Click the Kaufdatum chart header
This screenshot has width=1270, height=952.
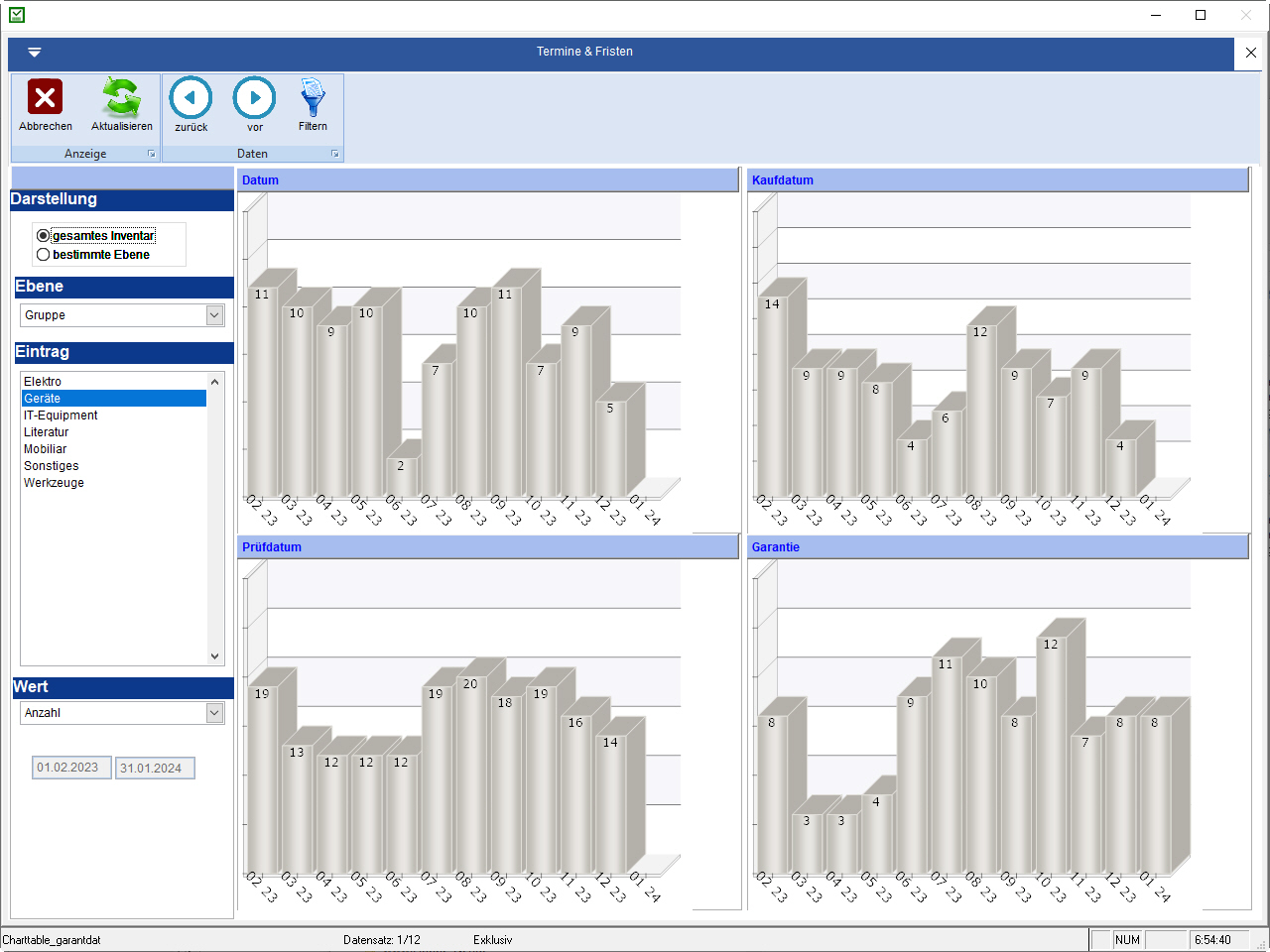[x=998, y=180]
